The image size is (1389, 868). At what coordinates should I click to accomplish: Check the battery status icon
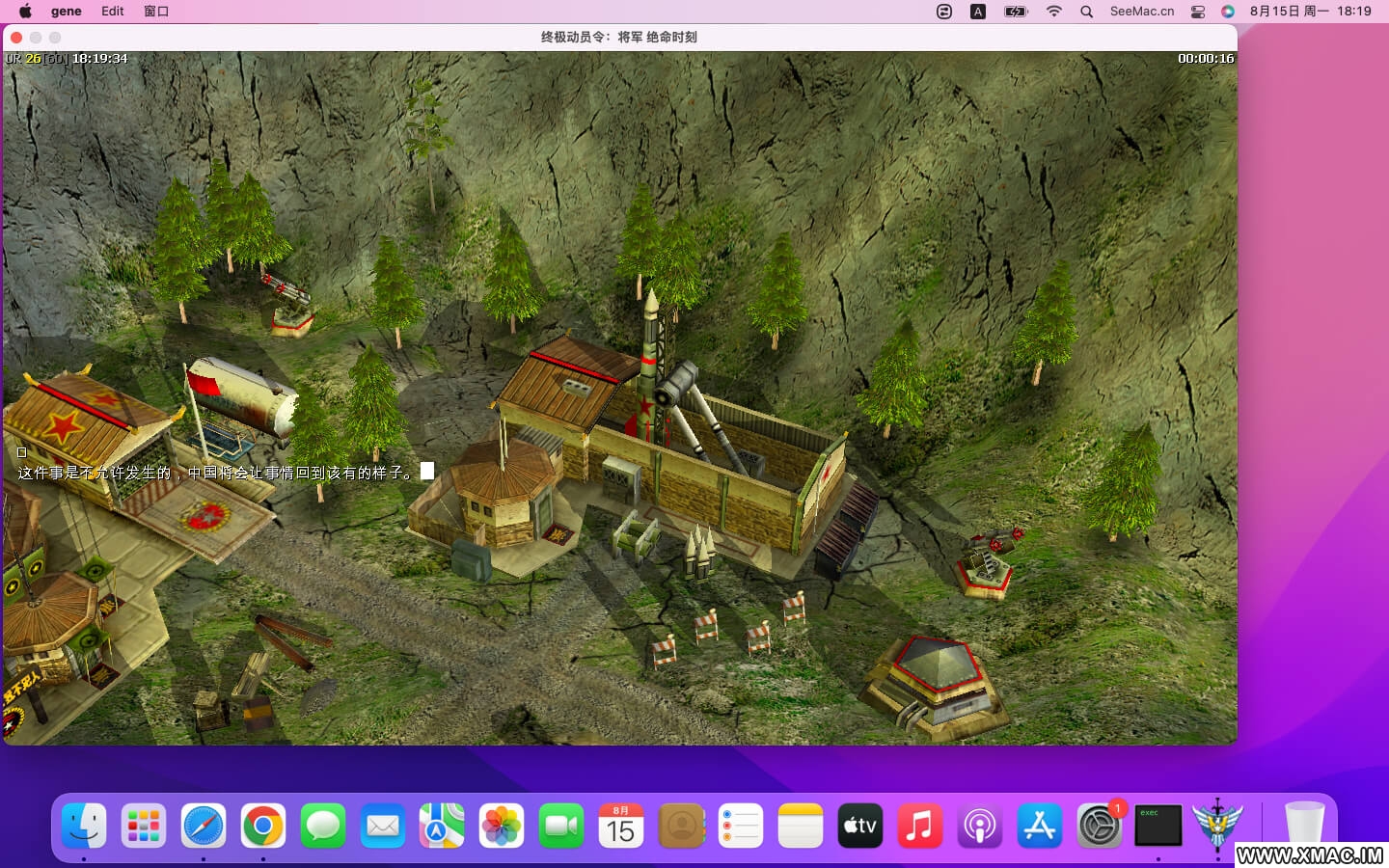[1016, 12]
